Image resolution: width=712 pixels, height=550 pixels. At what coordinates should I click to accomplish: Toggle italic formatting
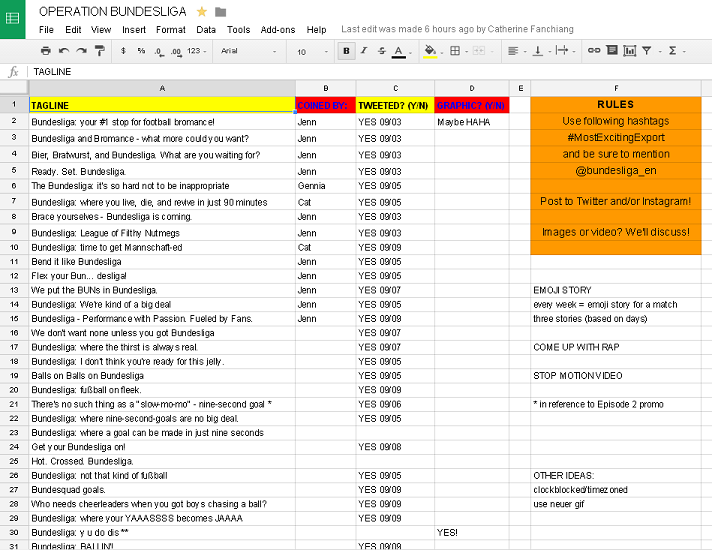(364, 51)
